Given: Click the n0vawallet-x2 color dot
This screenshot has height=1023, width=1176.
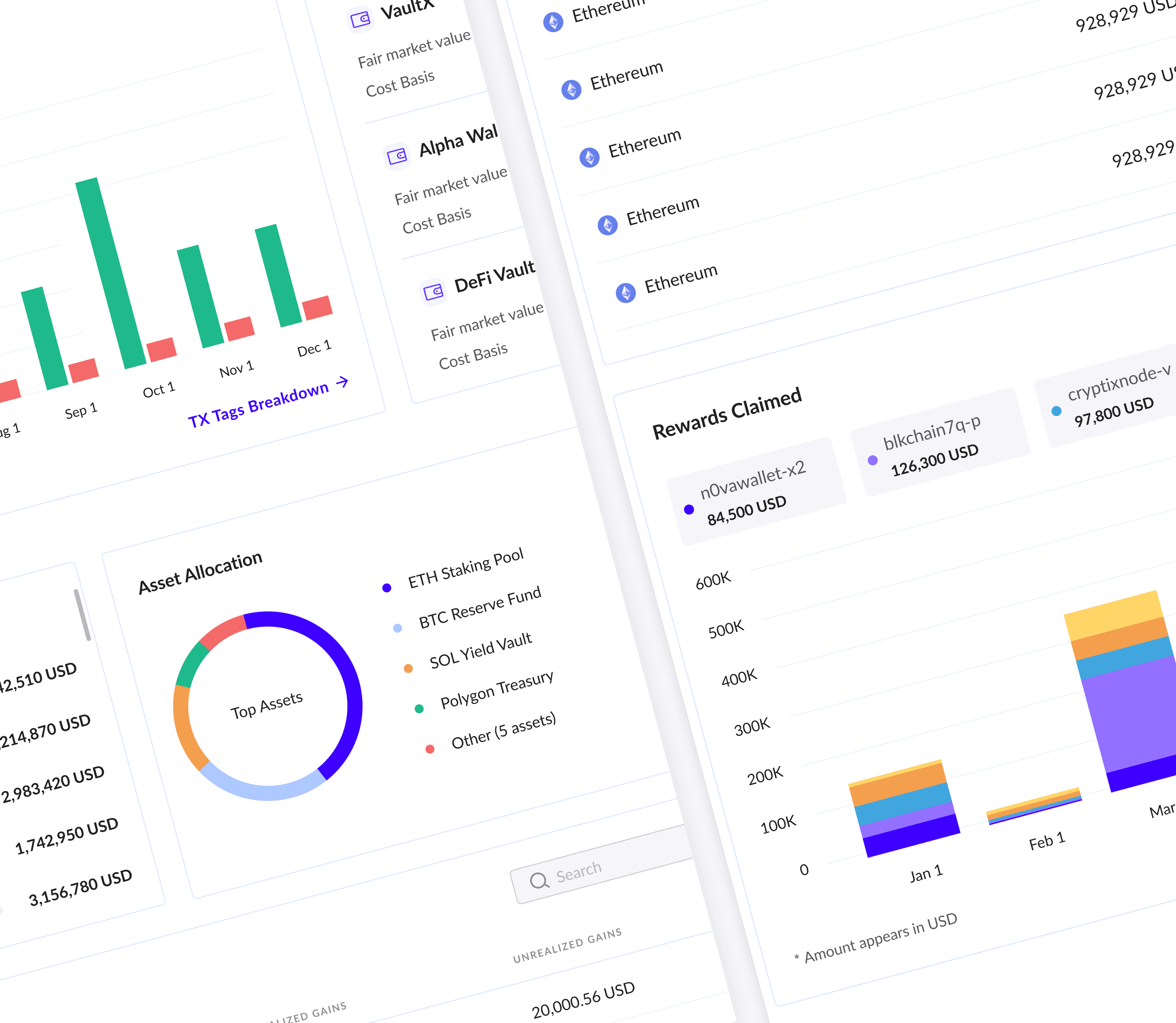Looking at the screenshot, I should [x=689, y=509].
